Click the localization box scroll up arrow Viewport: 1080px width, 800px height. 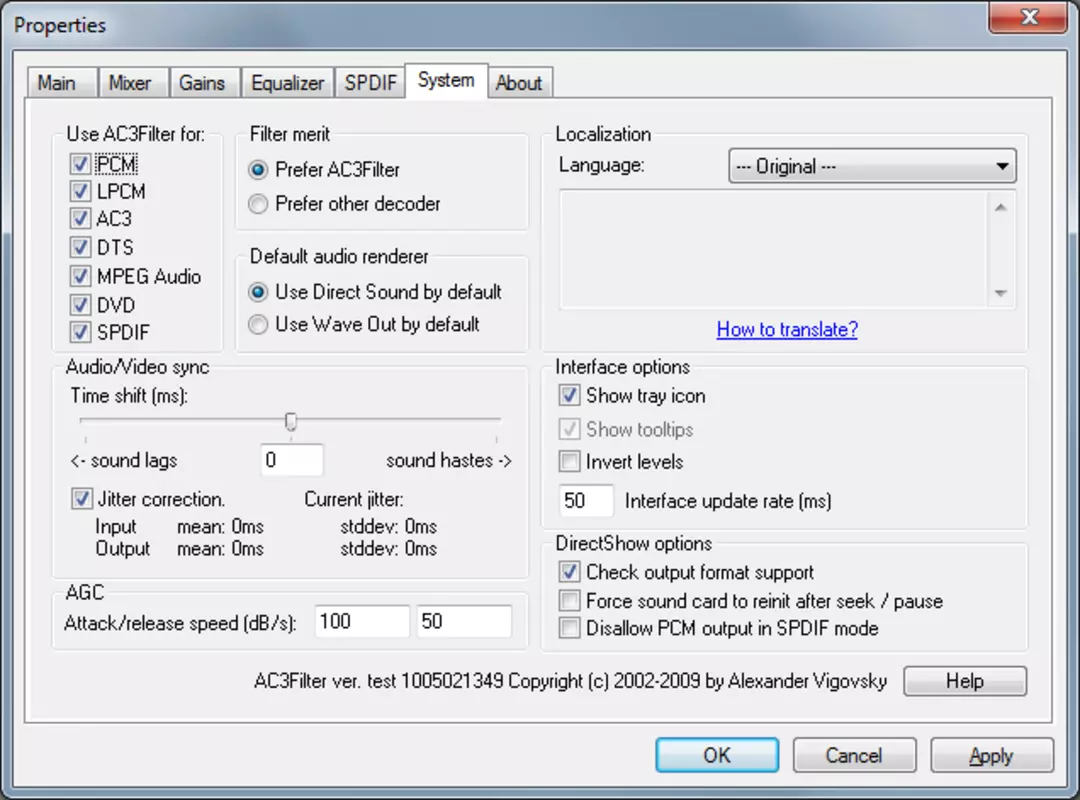click(1001, 207)
